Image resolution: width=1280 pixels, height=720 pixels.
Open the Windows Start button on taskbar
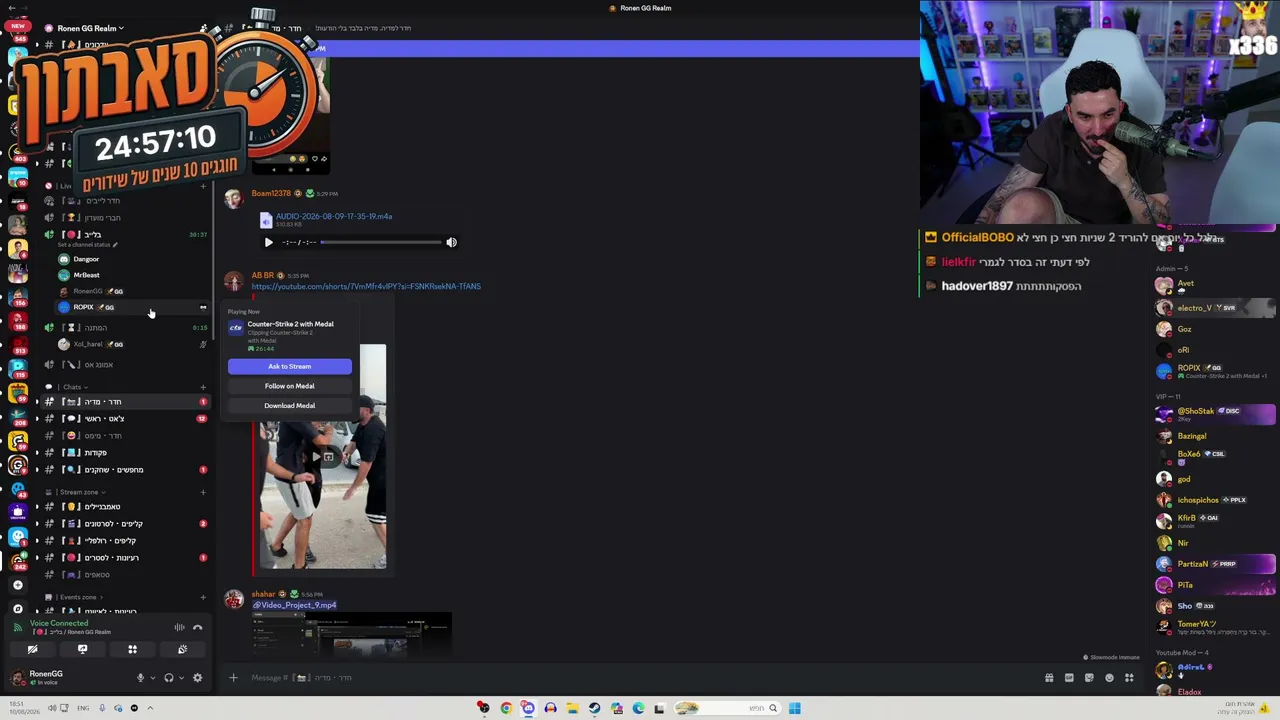coord(795,708)
